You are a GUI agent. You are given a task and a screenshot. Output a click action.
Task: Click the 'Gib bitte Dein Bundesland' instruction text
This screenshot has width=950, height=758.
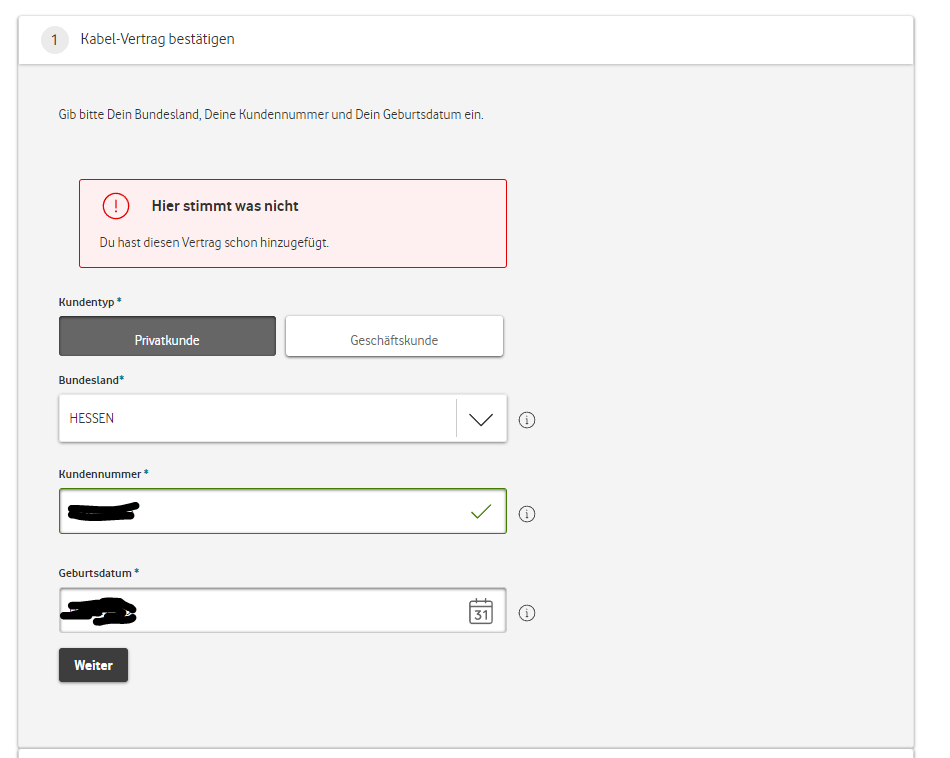[x=271, y=115]
